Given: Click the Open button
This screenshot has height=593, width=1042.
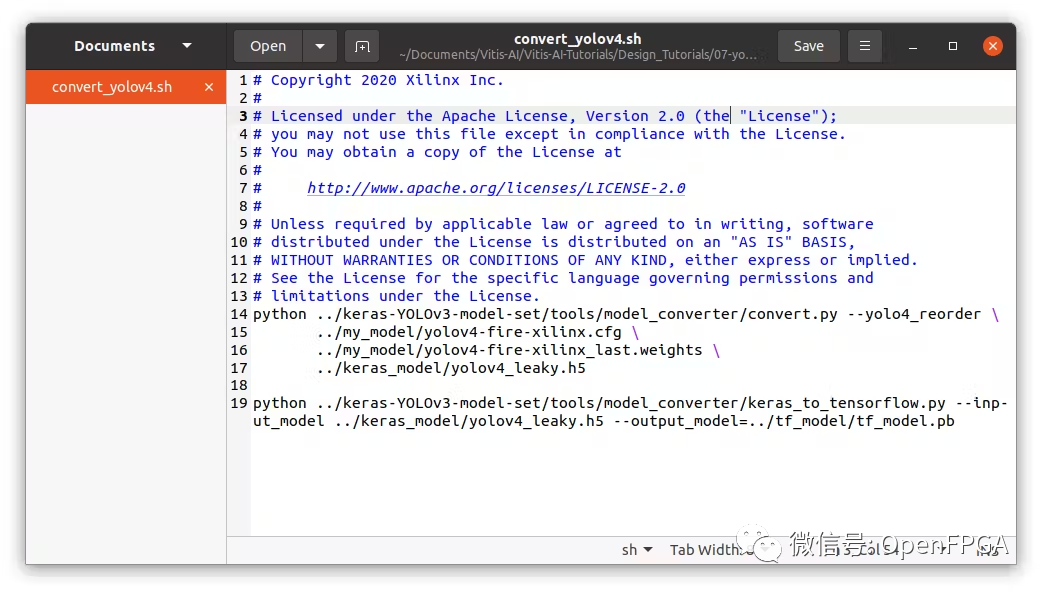Looking at the screenshot, I should (x=268, y=46).
